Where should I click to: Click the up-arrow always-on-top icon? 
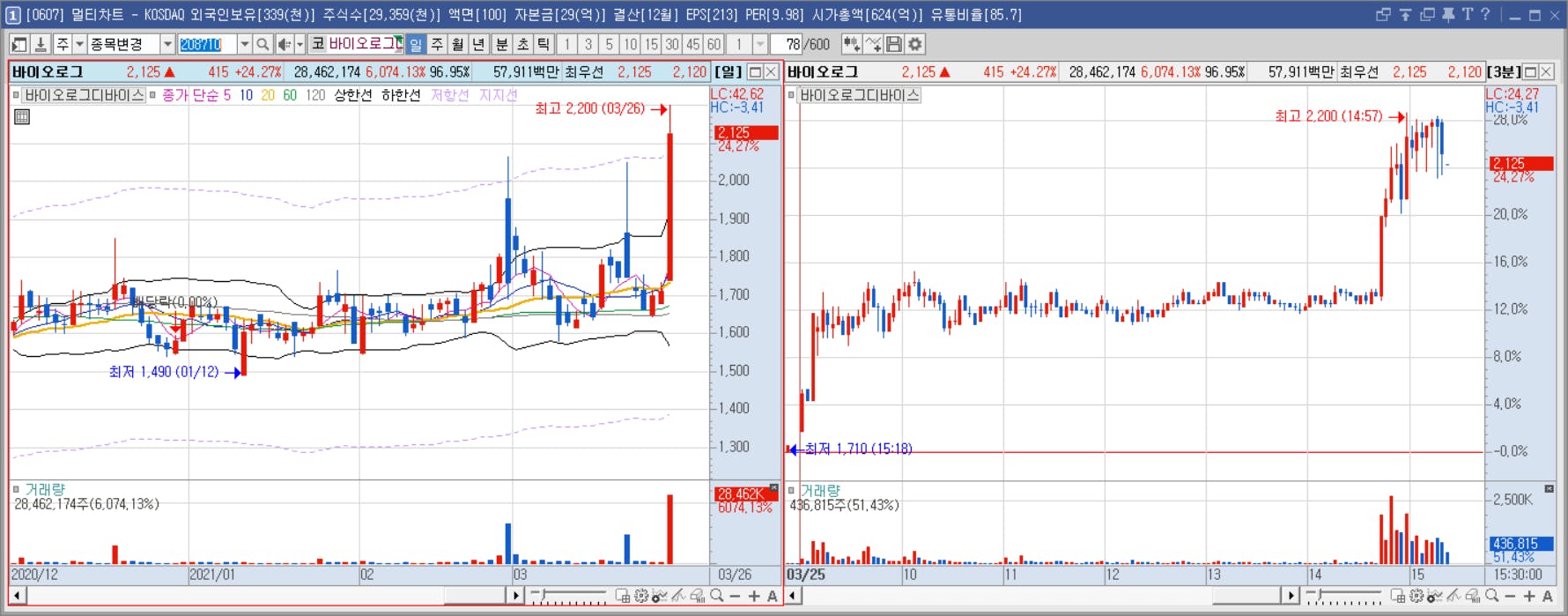pos(1405,14)
